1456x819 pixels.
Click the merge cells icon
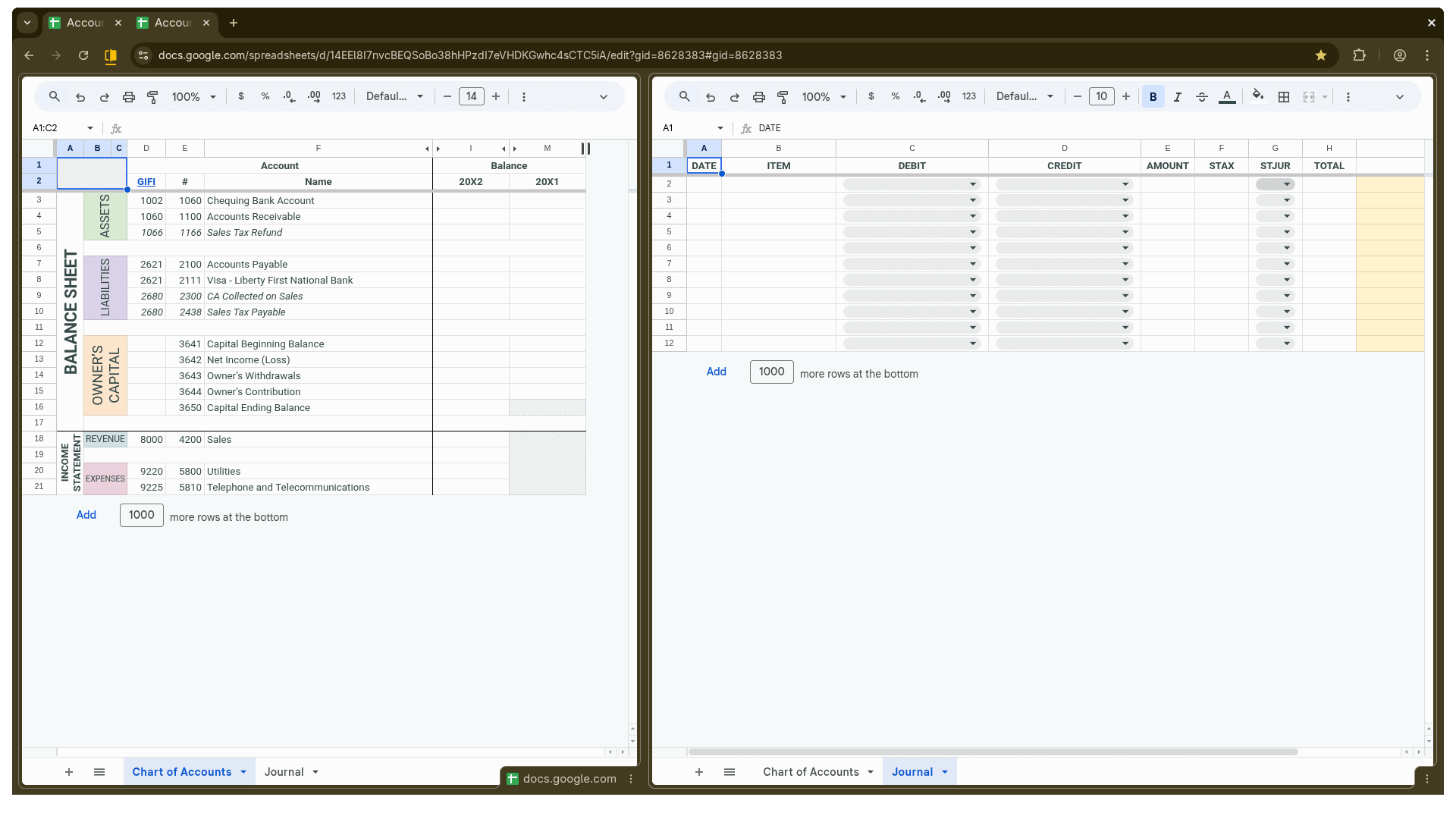pyautogui.click(x=1310, y=96)
